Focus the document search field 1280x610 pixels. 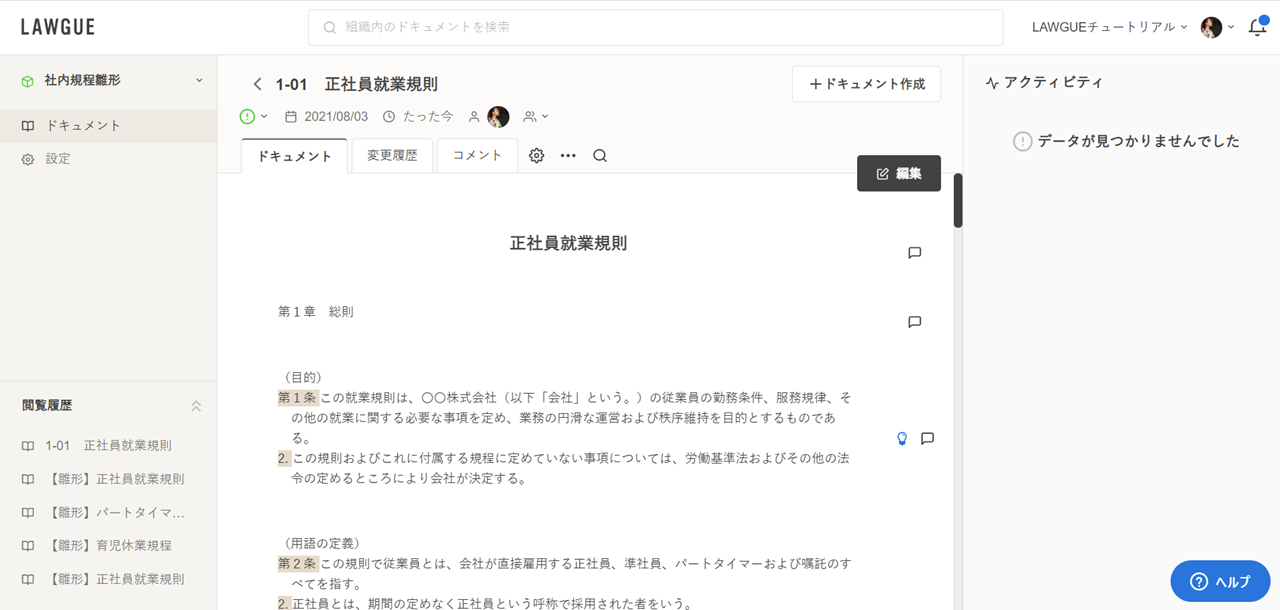[655, 27]
